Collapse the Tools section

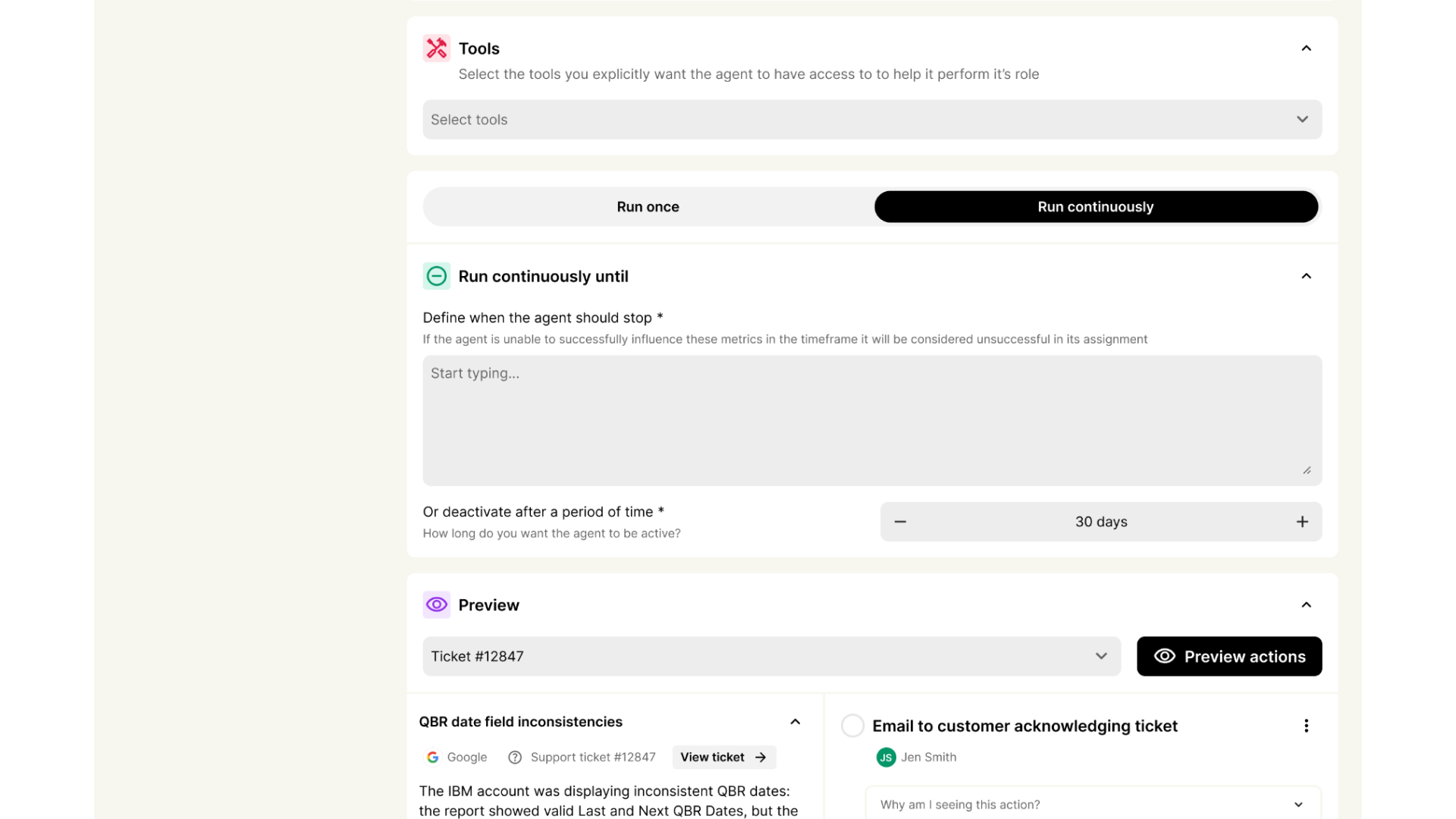1306,49
